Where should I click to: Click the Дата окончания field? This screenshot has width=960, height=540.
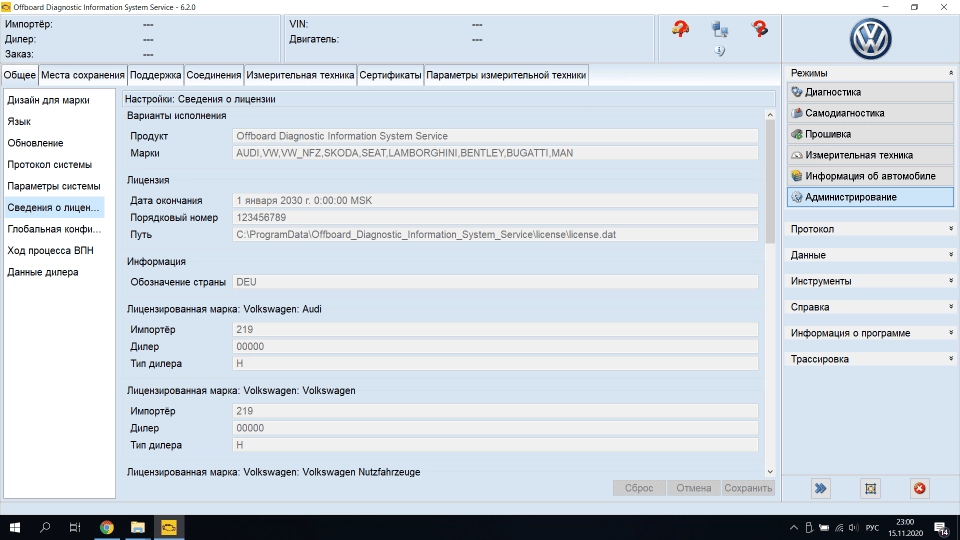tap(495, 200)
